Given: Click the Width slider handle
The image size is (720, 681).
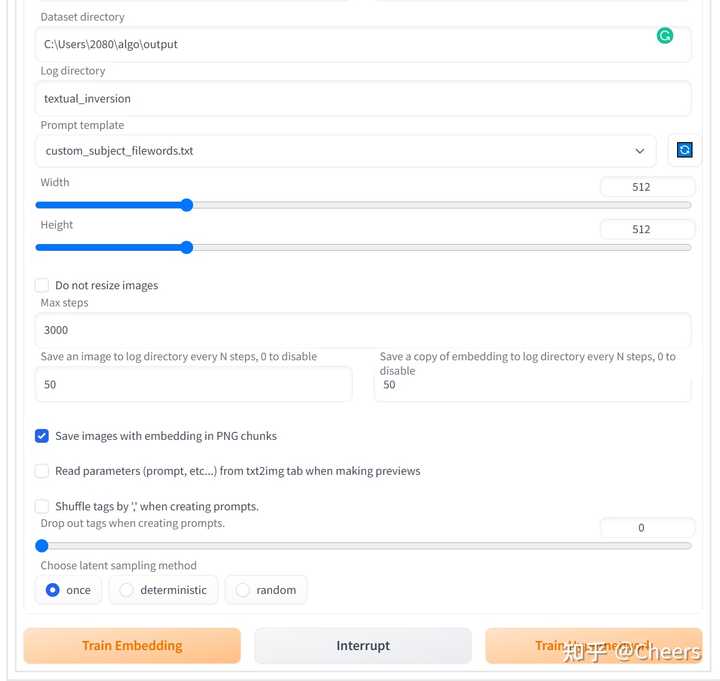Looking at the screenshot, I should pyautogui.click(x=186, y=205).
